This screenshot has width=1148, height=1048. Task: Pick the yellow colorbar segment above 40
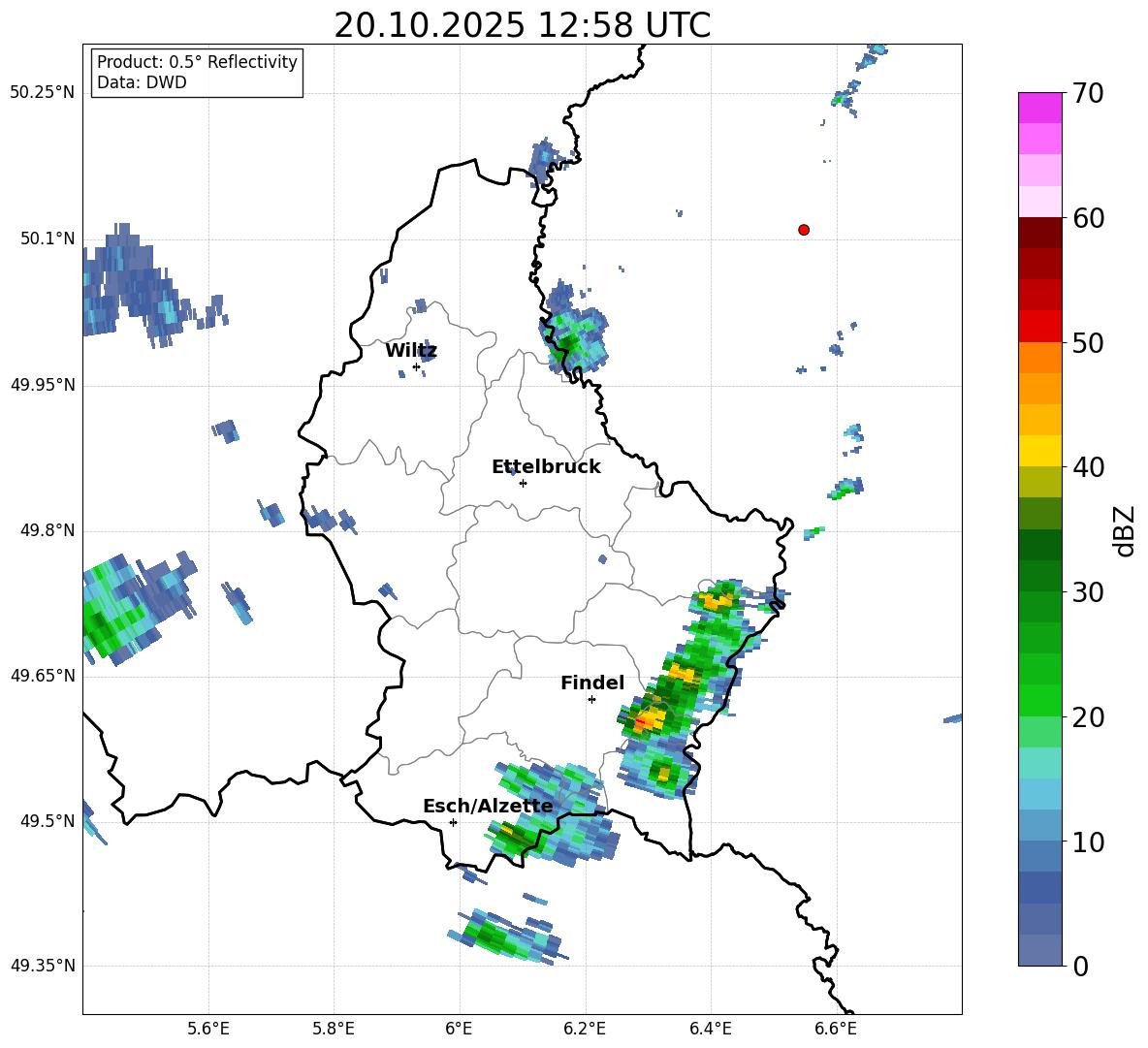1039,451
